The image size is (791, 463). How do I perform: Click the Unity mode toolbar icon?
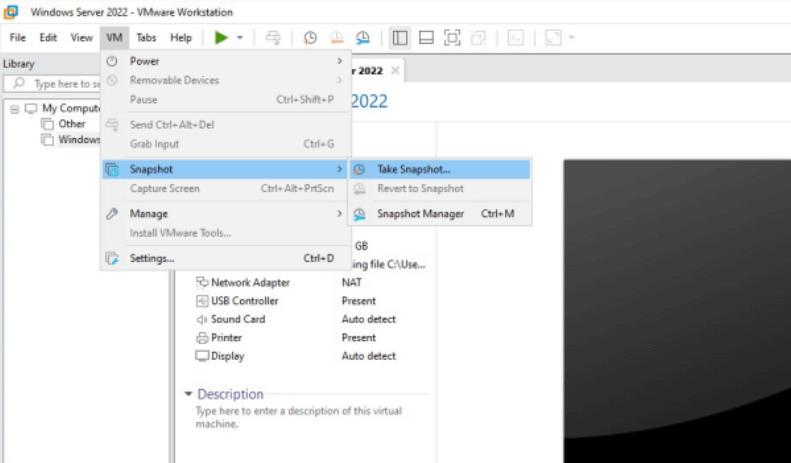[478, 37]
